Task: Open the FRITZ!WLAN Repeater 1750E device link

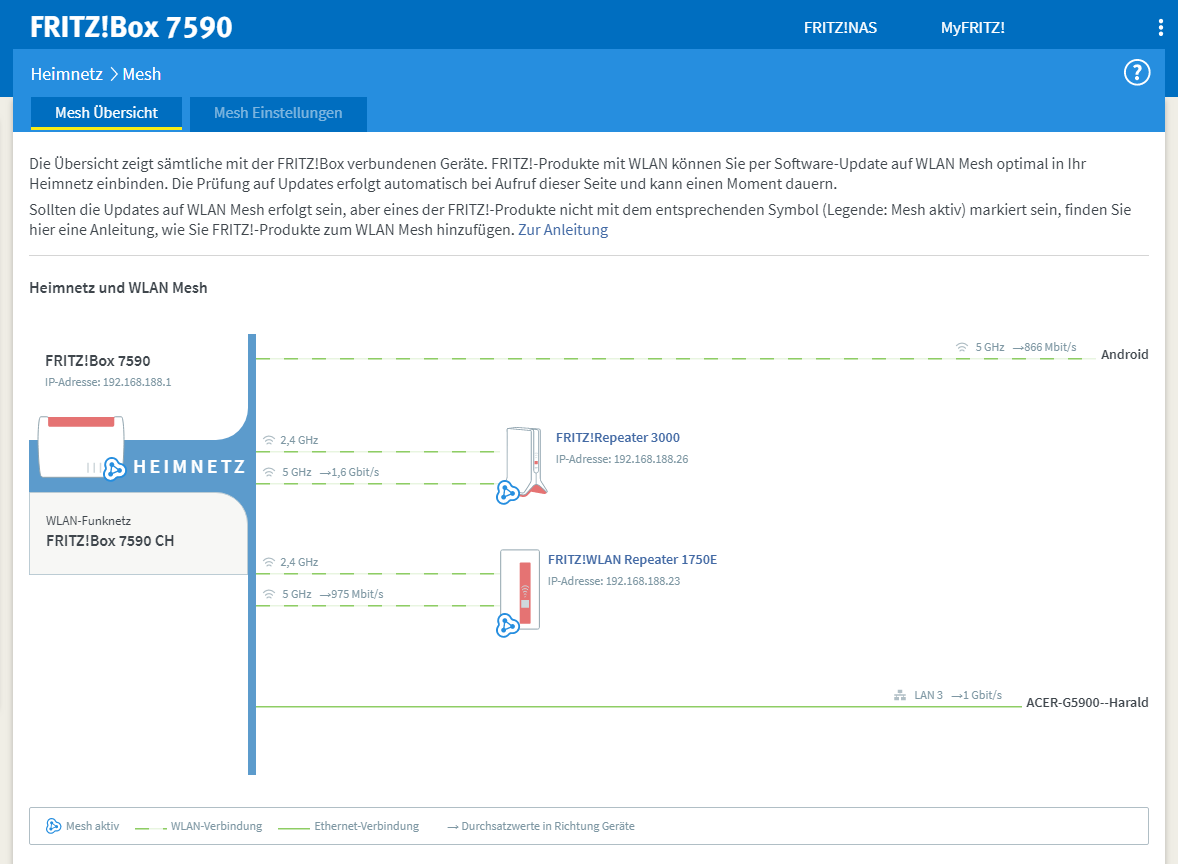Action: tap(632, 560)
